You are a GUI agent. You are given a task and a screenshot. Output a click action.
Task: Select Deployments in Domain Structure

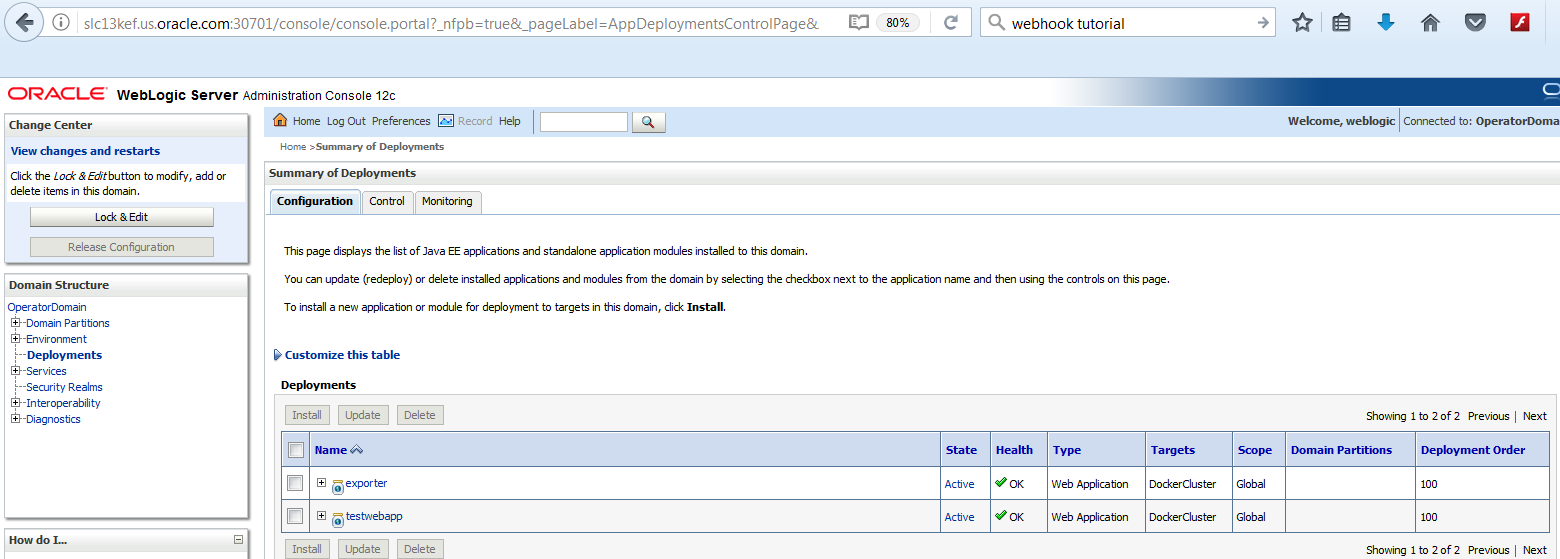coord(64,355)
